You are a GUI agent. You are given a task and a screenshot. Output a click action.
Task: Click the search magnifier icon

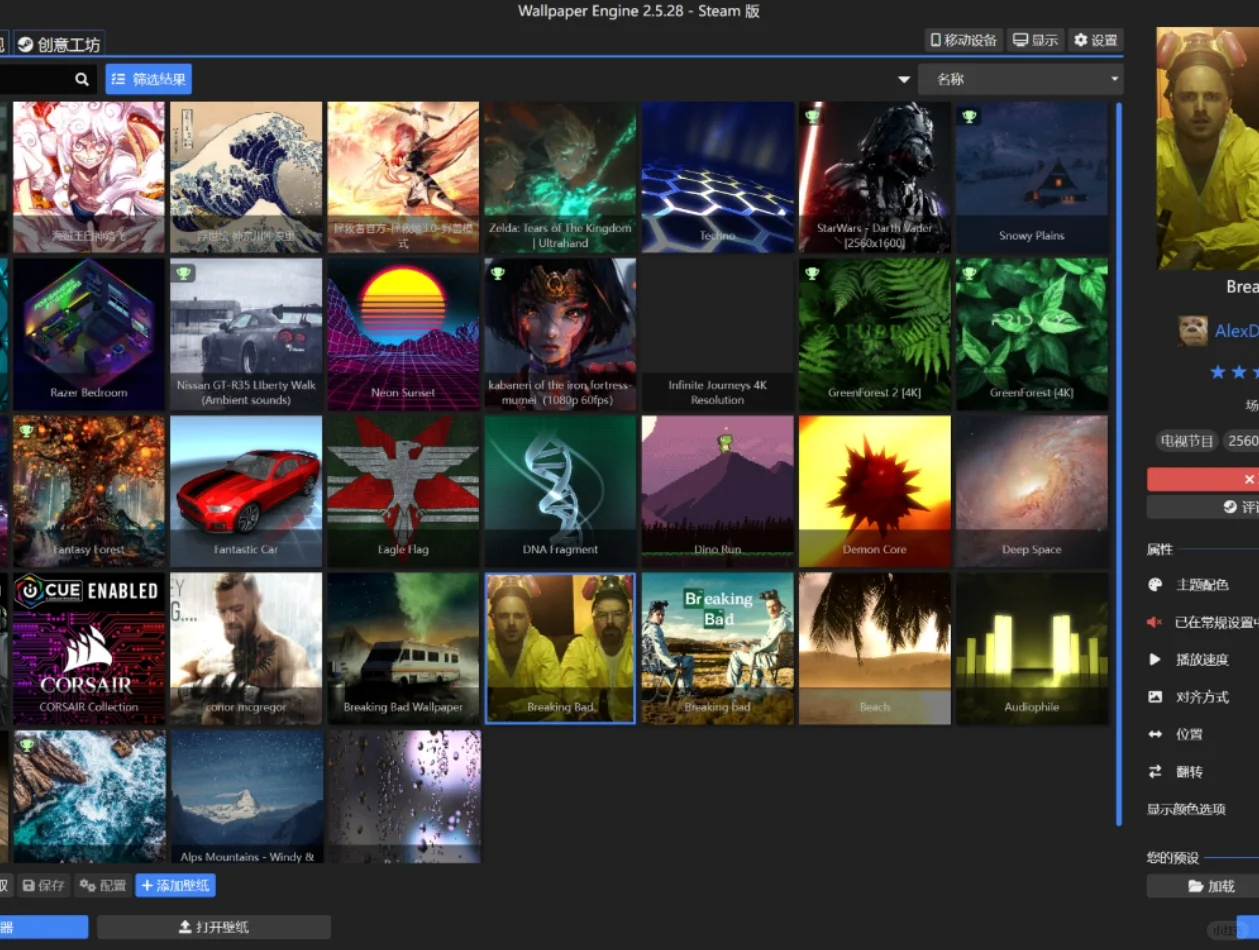(x=82, y=79)
